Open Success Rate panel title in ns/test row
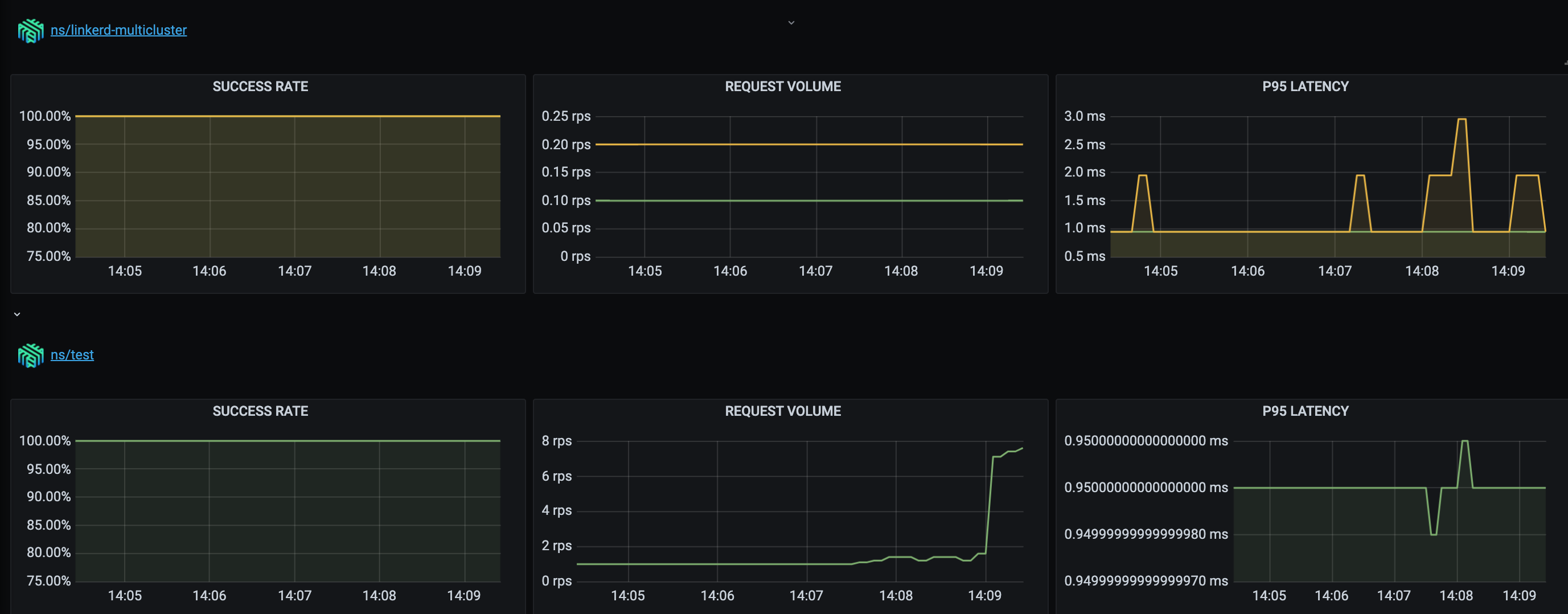The image size is (1568, 614). click(260, 411)
